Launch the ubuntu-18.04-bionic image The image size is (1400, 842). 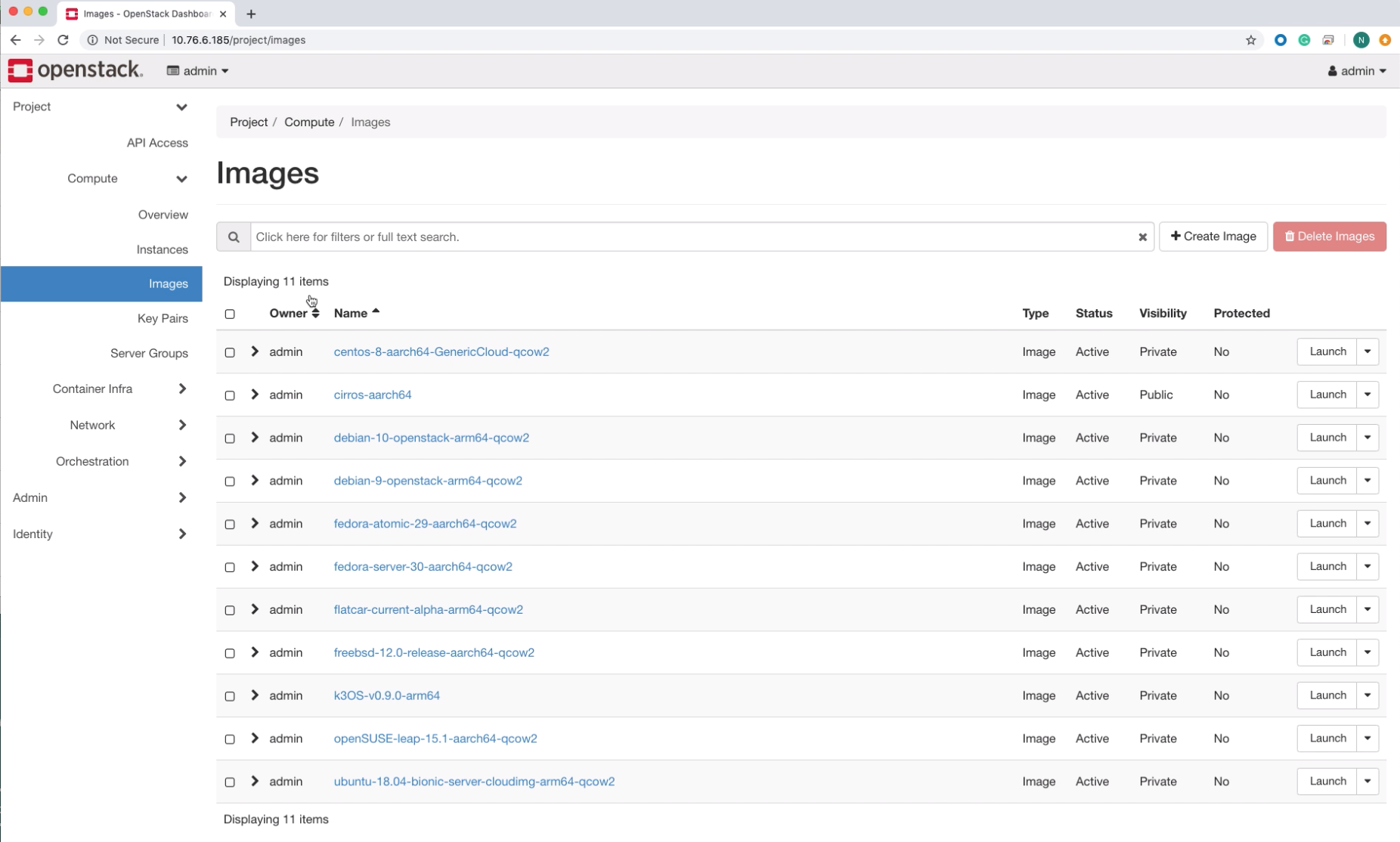pos(1327,782)
